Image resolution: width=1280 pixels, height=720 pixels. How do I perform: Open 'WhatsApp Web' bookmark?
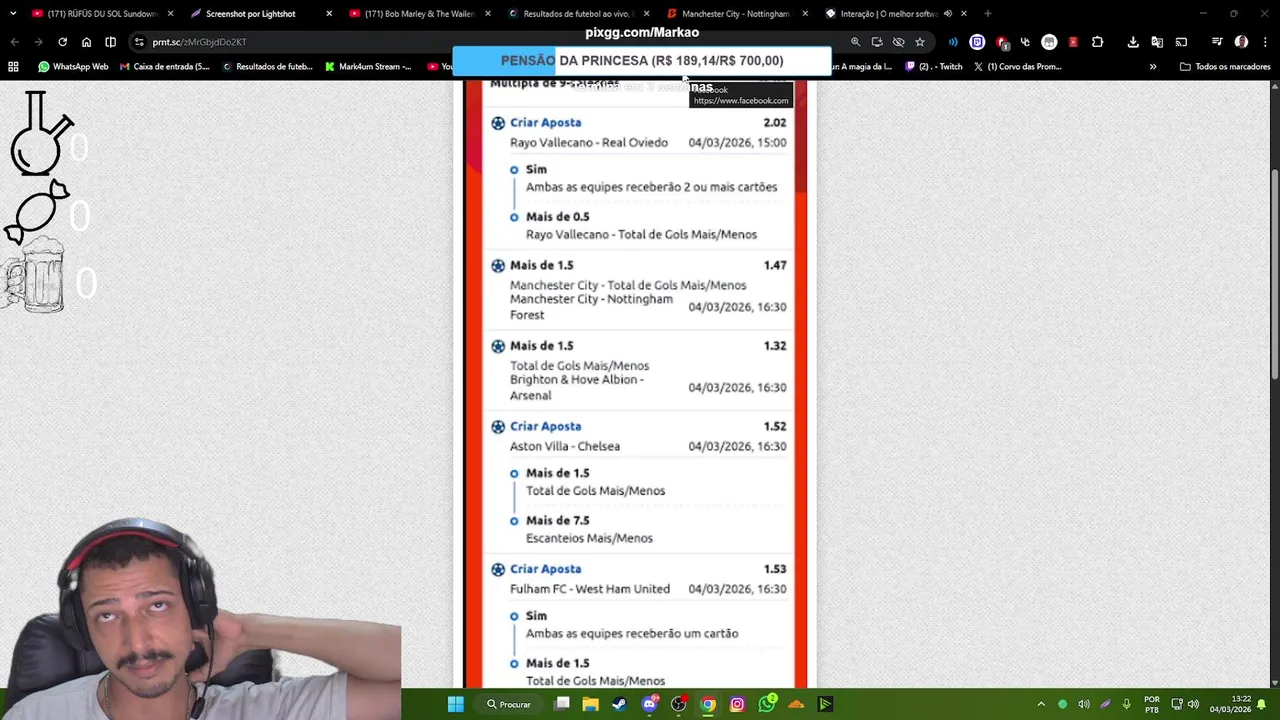73,67
